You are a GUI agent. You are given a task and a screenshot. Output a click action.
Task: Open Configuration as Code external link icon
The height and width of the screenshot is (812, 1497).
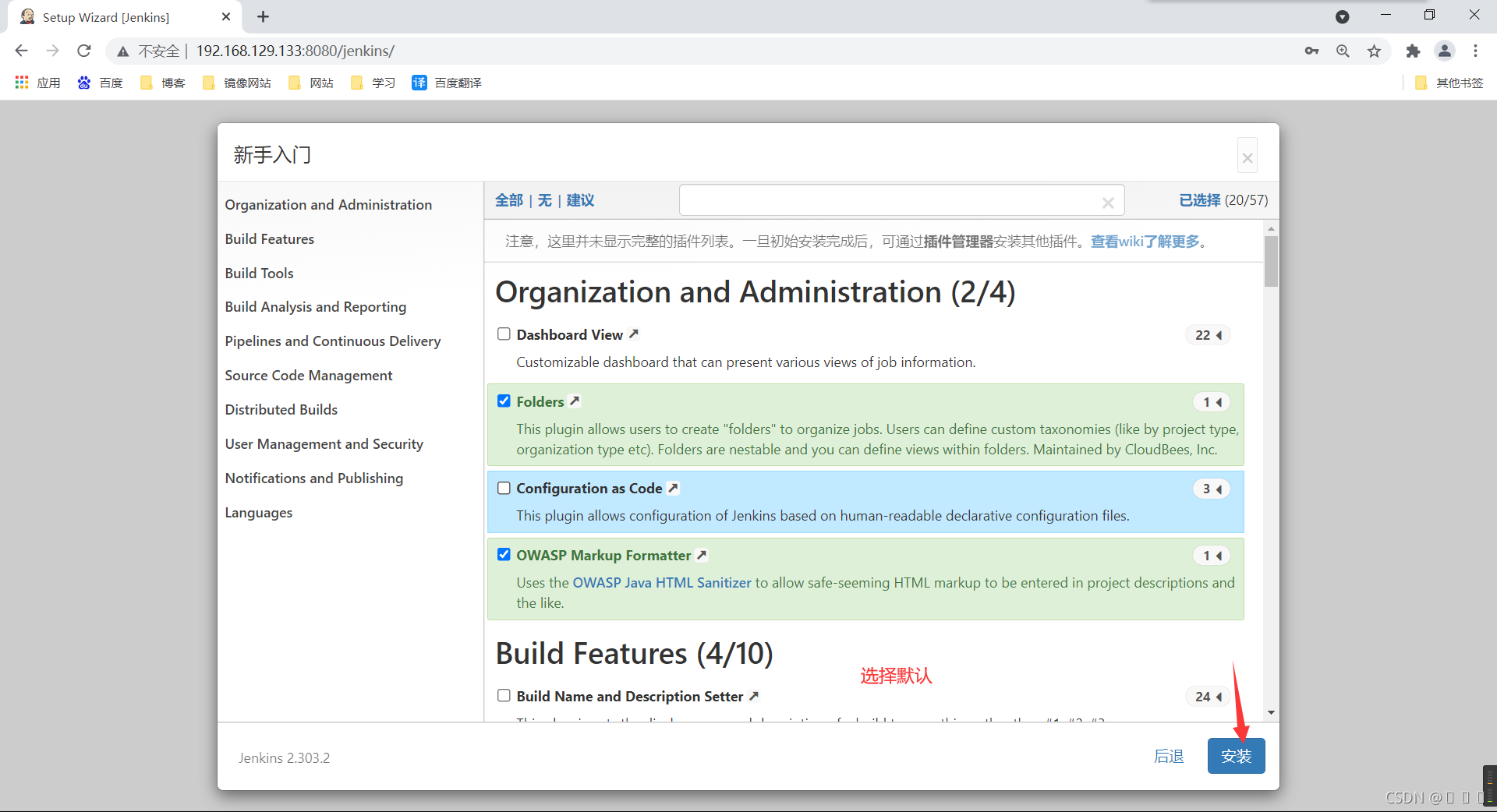pos(673,488)
